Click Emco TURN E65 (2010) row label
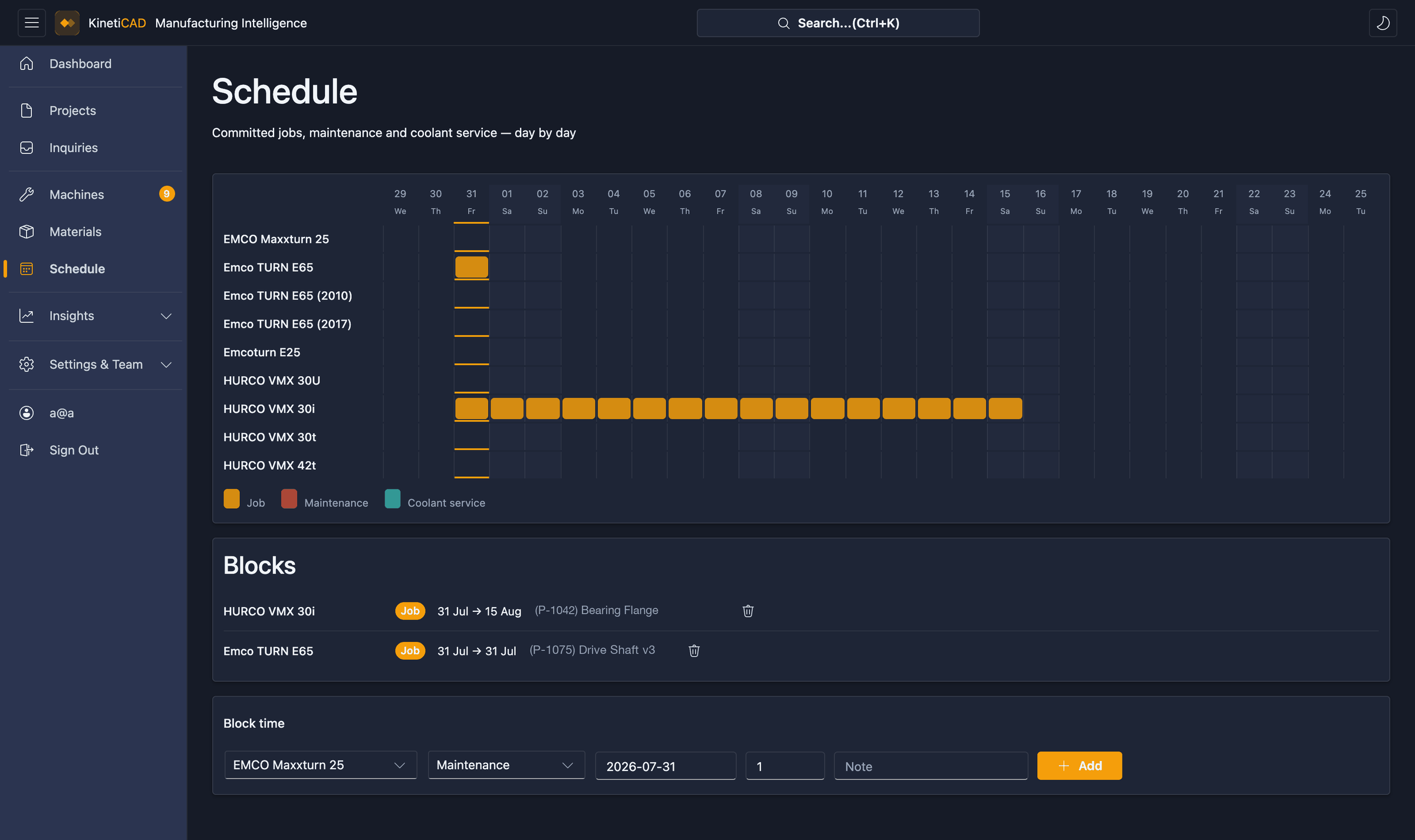 288,296
